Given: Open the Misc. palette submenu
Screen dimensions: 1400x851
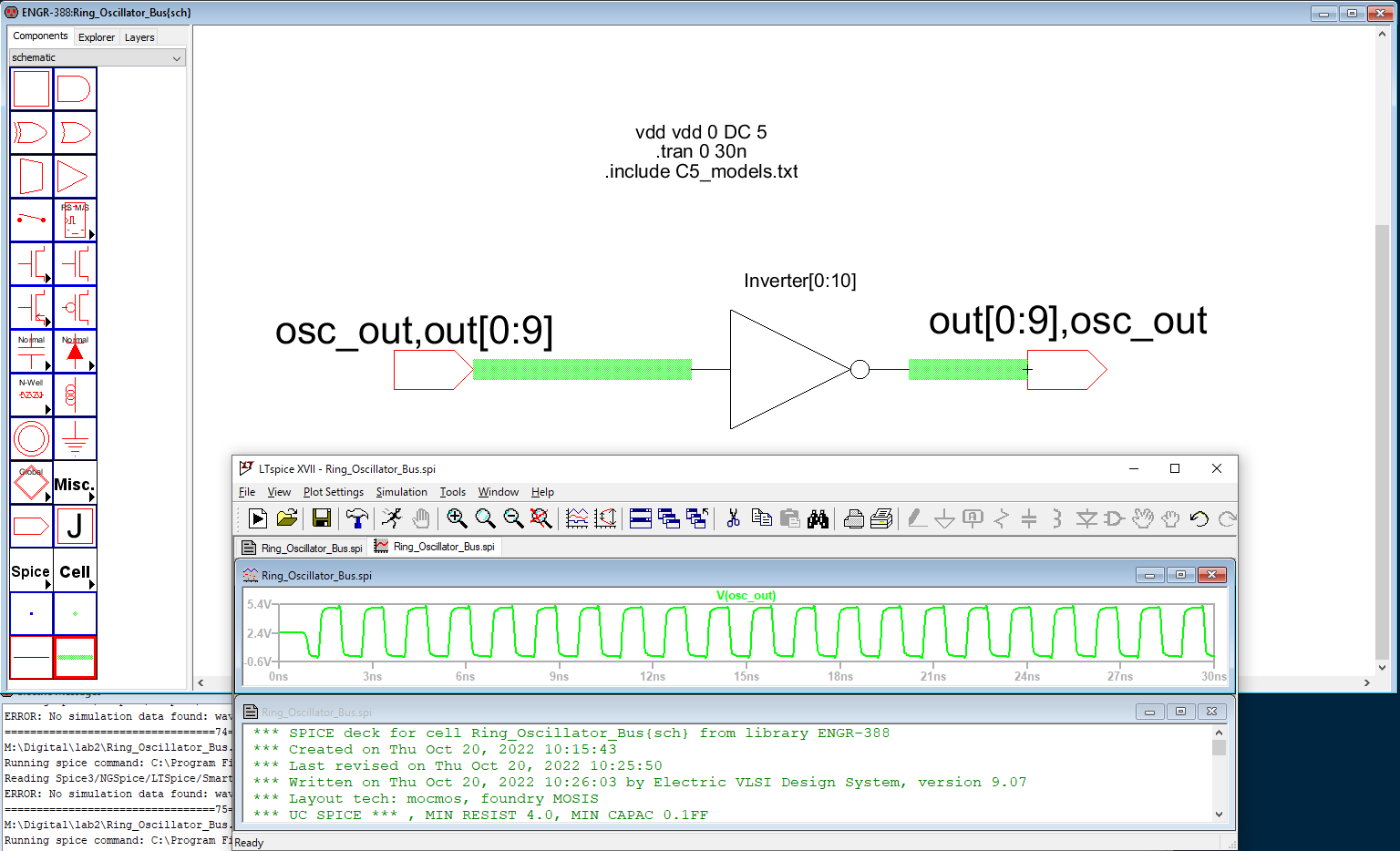Looking at the screenshot, I should click(x=75, y=483).
